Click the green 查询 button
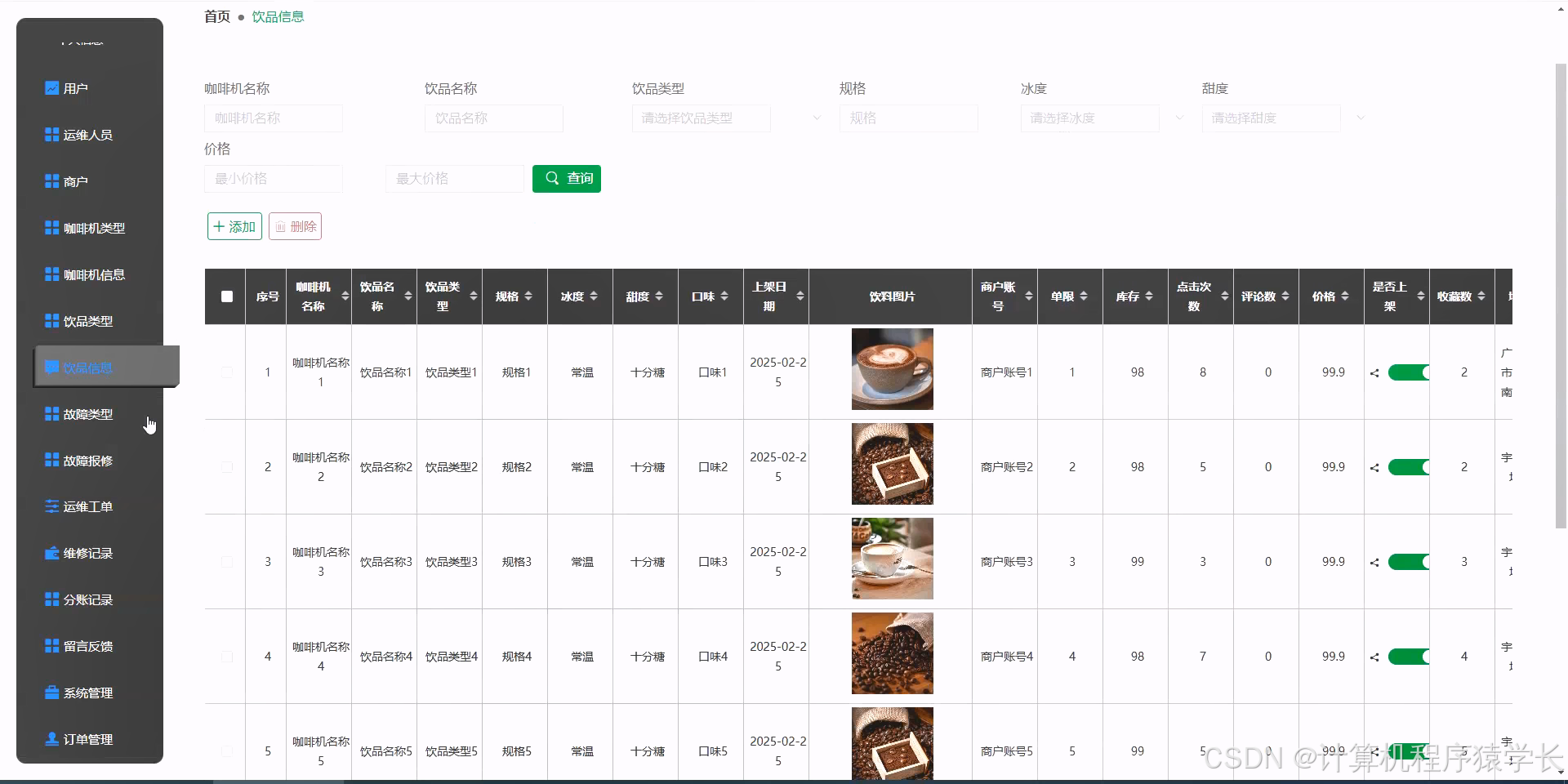The height and width of the screenshot is (784, 1568). [x=567, y=178]
